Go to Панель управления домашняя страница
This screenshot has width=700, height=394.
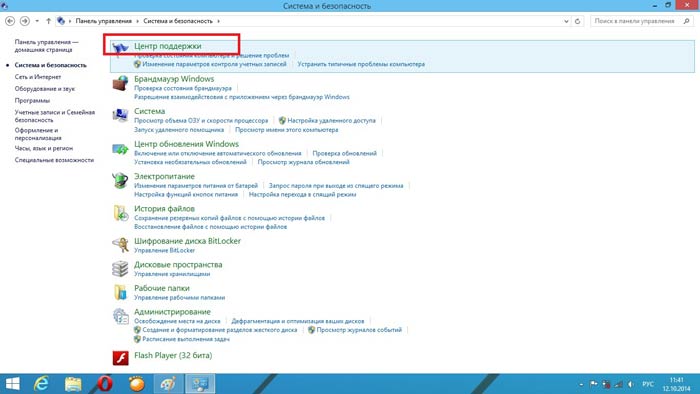46,46
